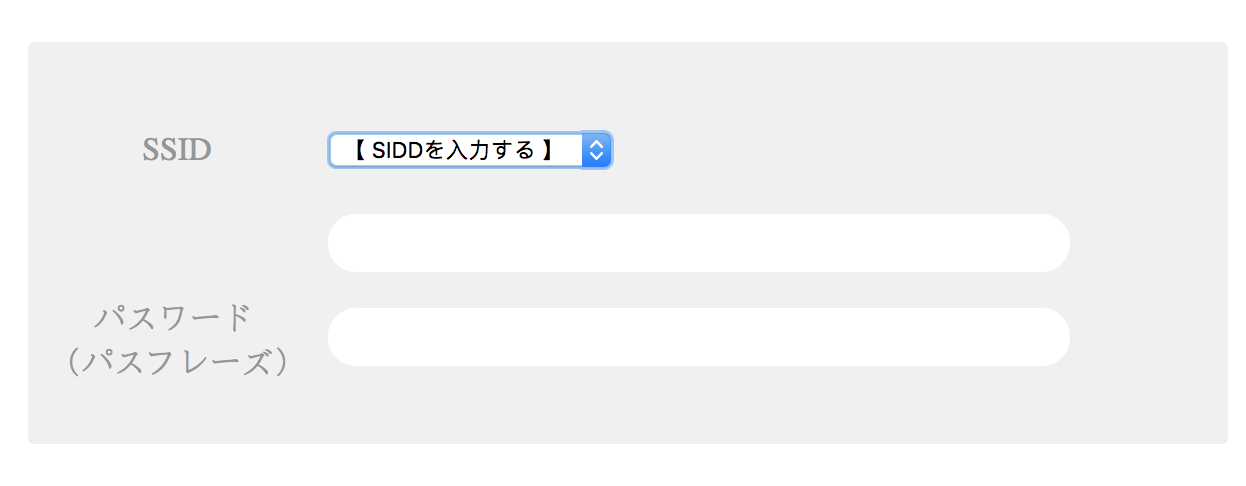The image size is (1246, 486).
Task: Click the 'SIDDを入力する' select box
Action: [469, 150]
